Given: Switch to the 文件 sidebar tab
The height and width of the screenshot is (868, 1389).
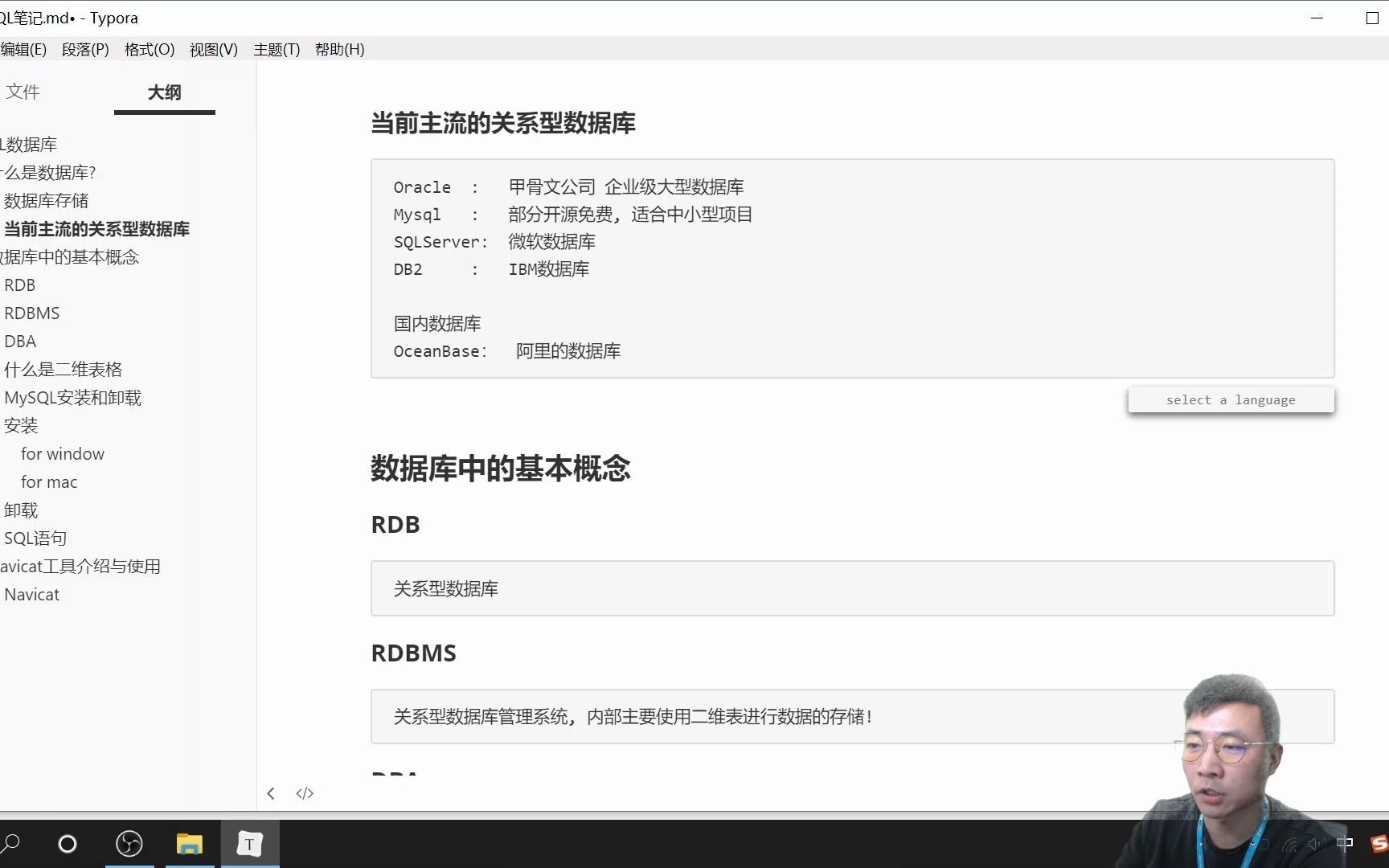Looking at the screenshot, I should pos(23,92).
